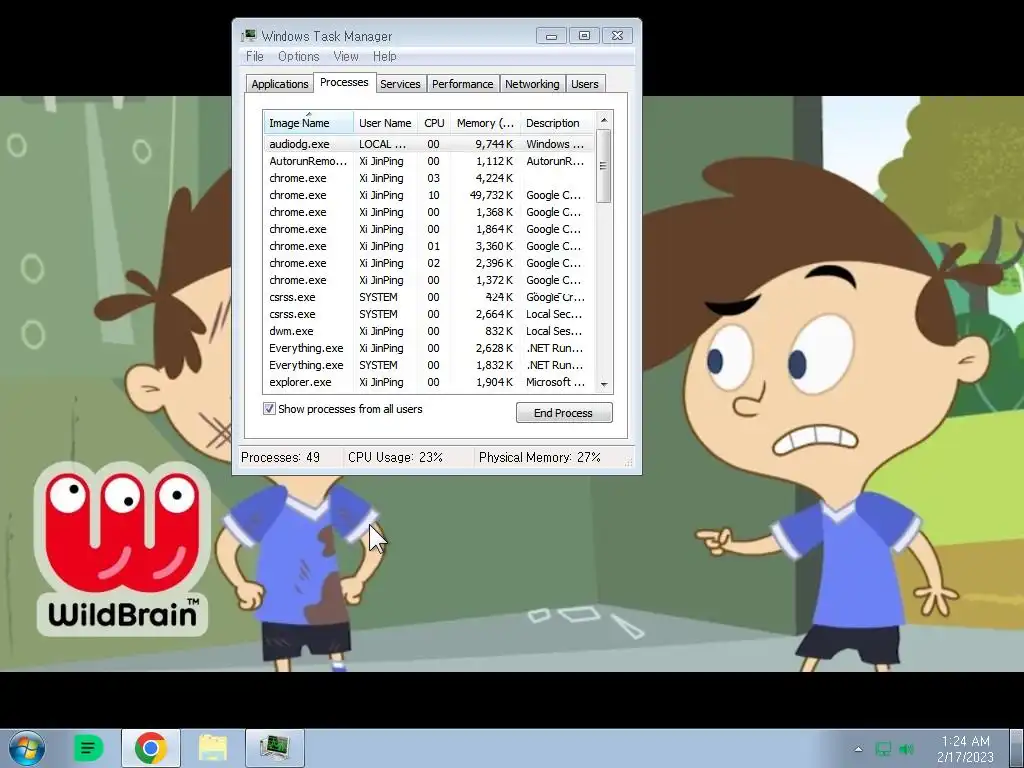Sort by Description column header
The height and width of the screenshot is (768, 1024).
558,123
